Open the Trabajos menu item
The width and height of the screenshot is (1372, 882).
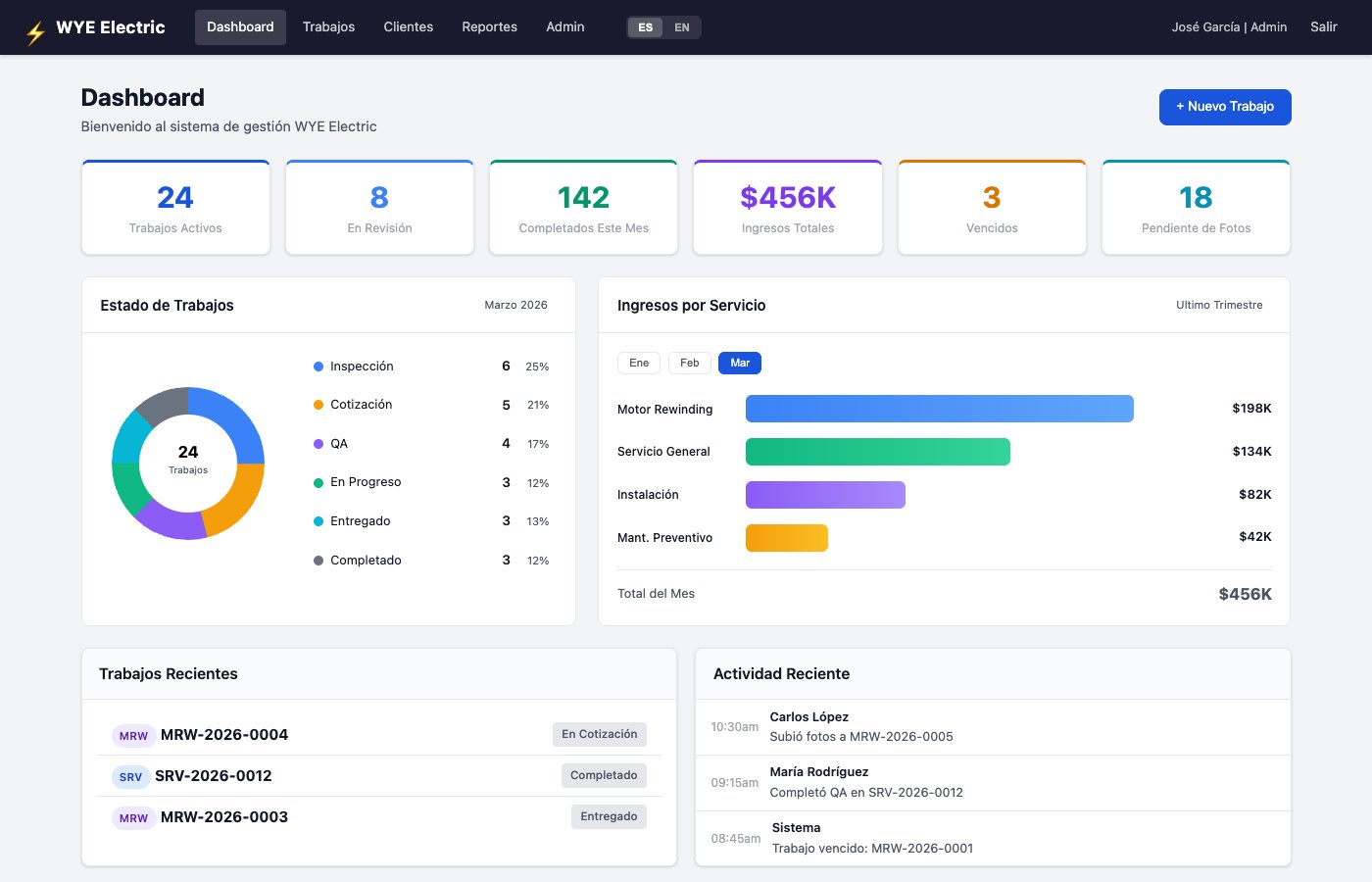point(328,27)
